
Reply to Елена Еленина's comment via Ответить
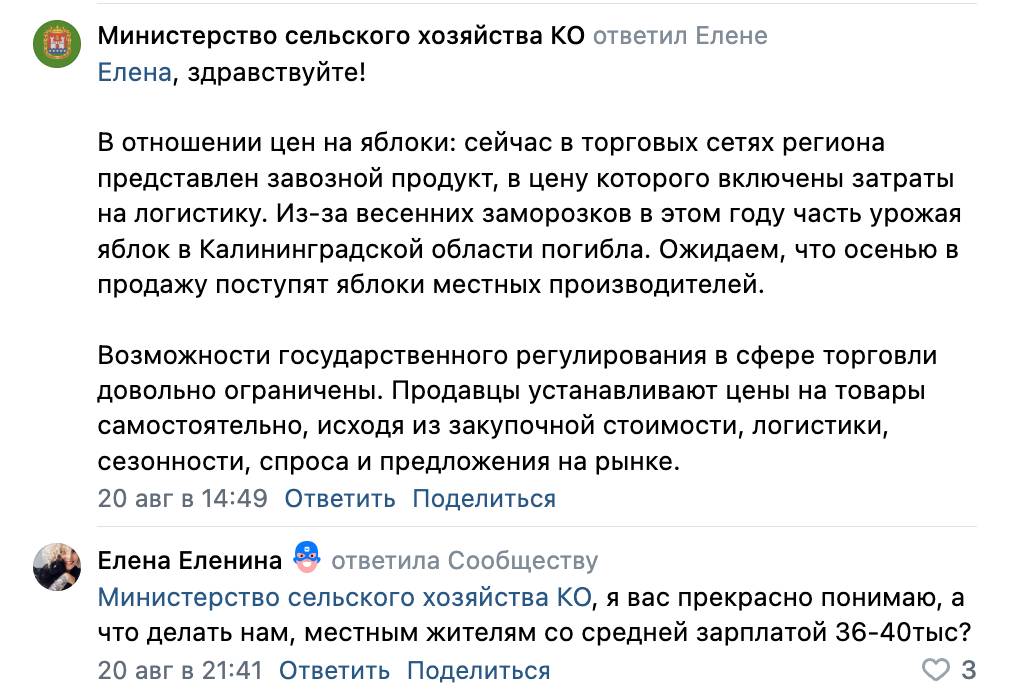[334, 670]
